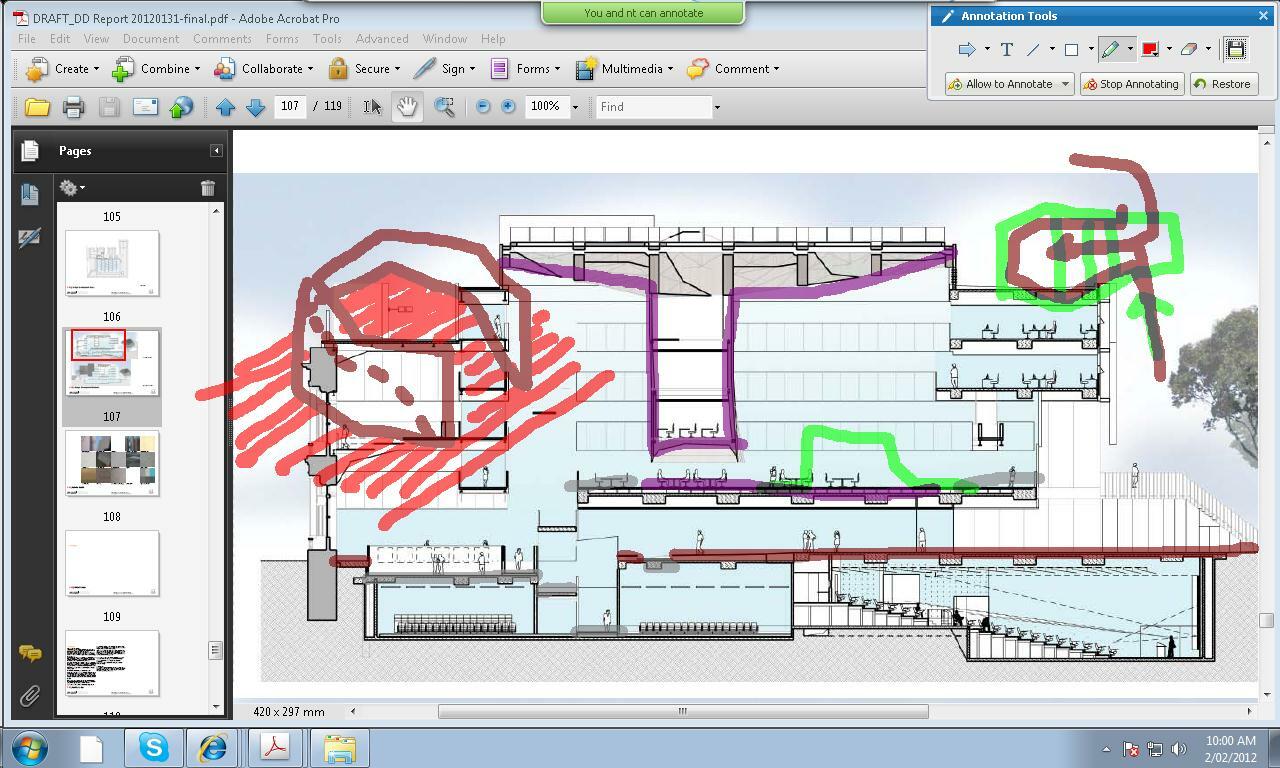The height and width of the screenshot is (768, 1280).
Task: Open the Comments menu
Action: coord(222,39)
